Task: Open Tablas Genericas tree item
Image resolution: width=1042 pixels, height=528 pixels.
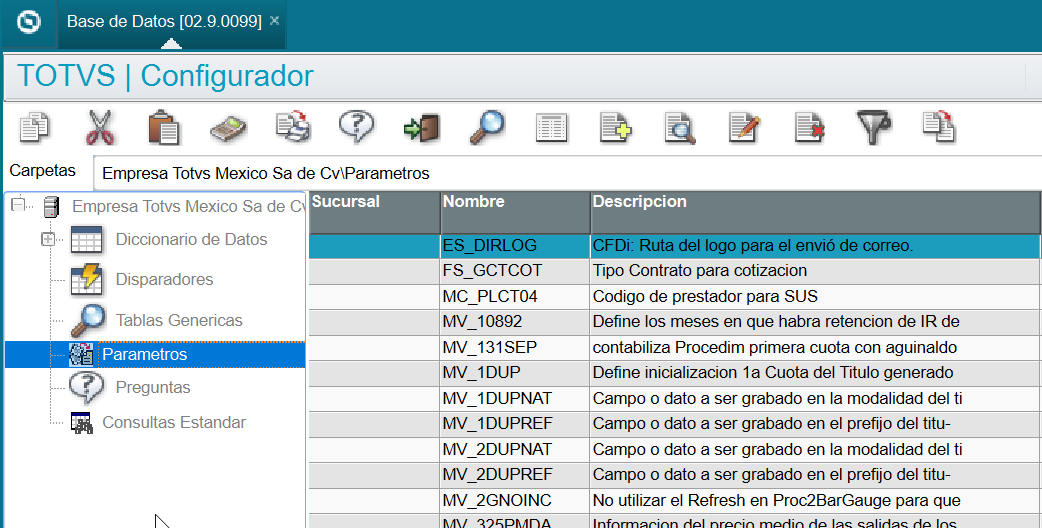Action: (179, 320)
